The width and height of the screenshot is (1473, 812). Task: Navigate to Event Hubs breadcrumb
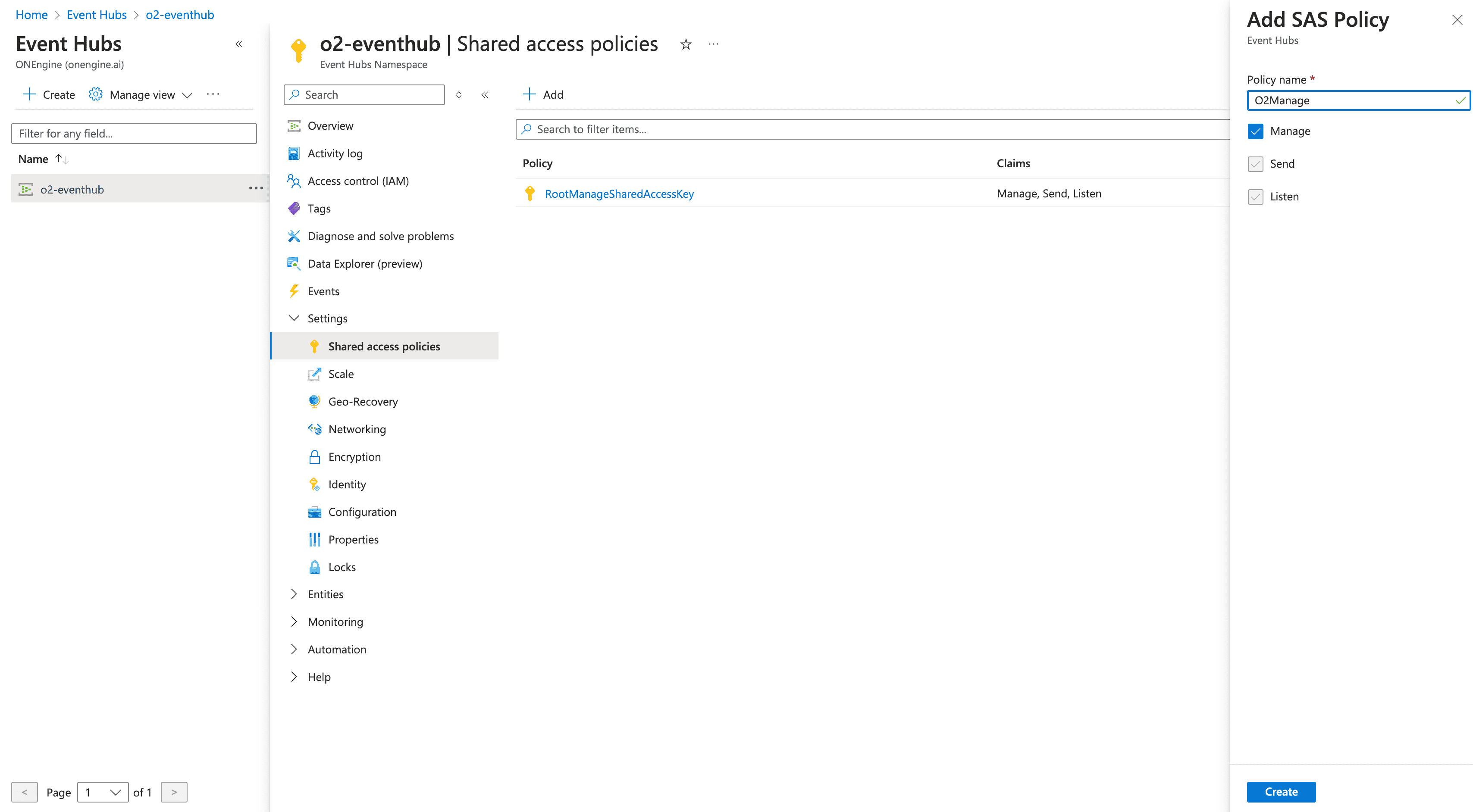[96, 14]
